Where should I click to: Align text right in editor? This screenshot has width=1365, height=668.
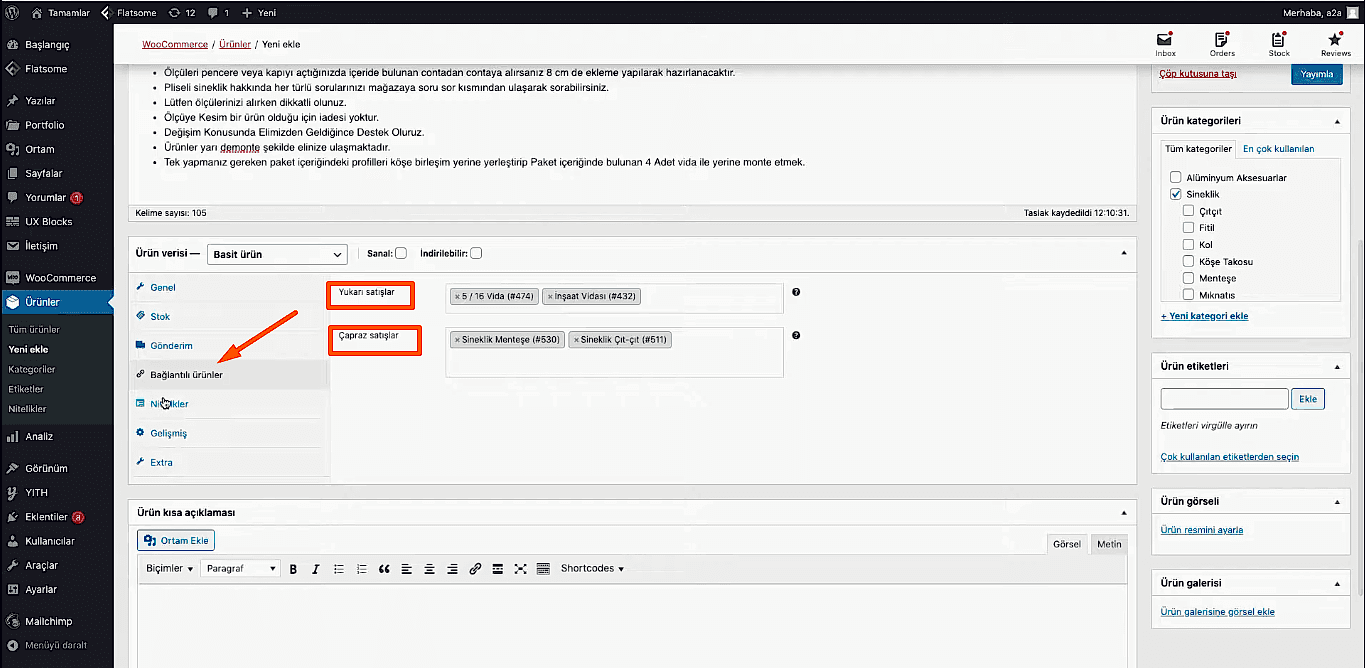452,568
